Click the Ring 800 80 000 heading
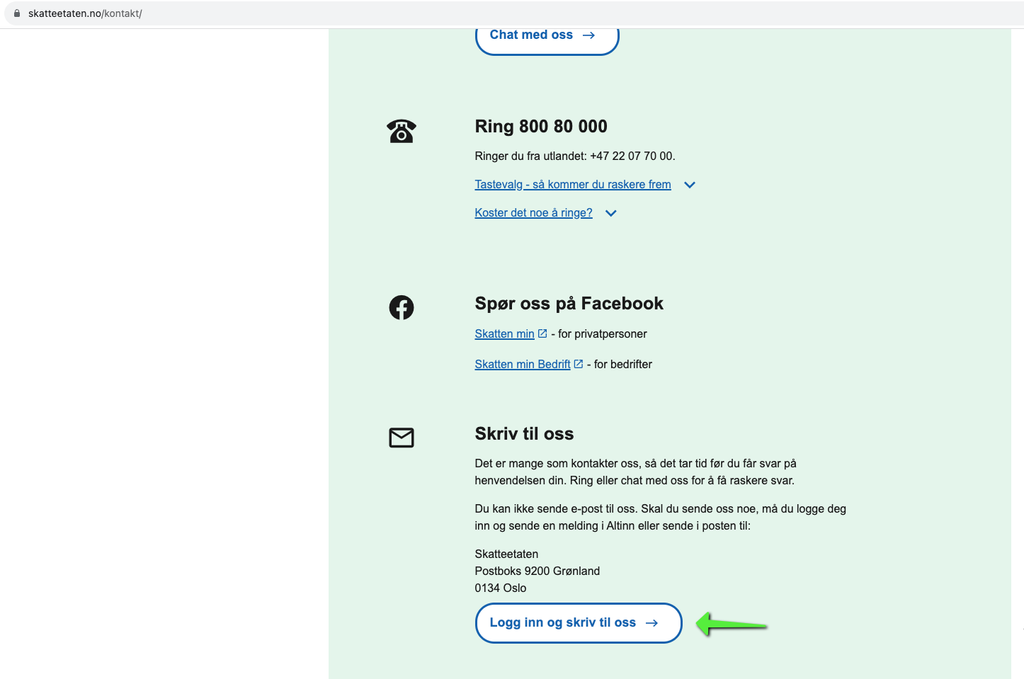 (541, 127)
